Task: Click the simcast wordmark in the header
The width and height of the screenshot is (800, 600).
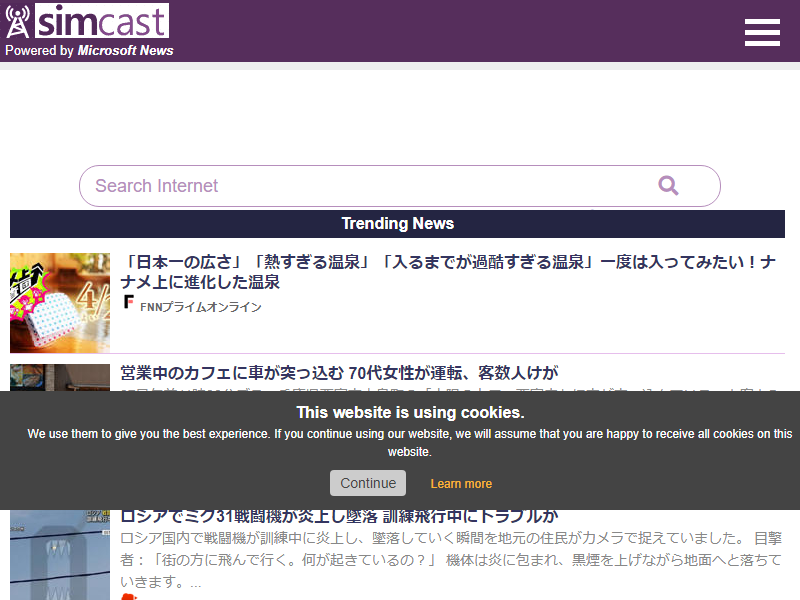Action: click(101, 21)
